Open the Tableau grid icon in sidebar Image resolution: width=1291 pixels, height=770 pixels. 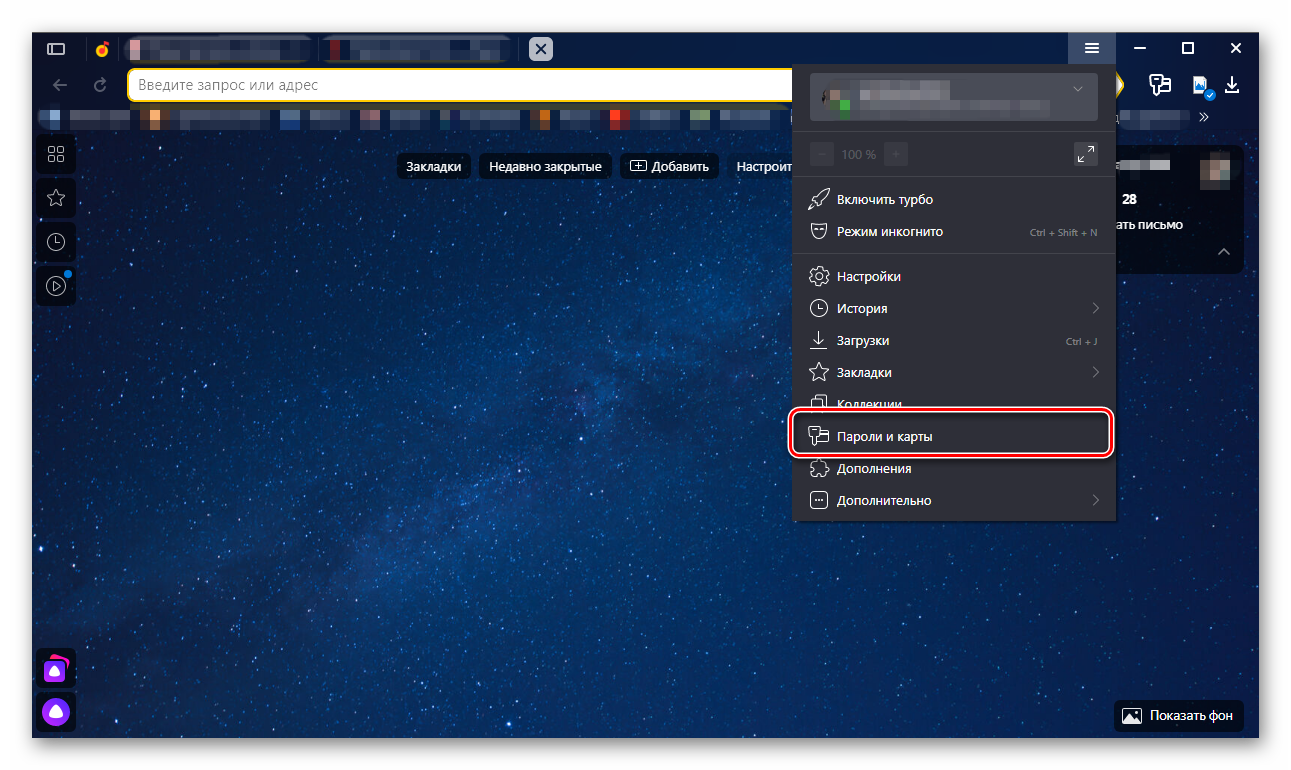click(x=56, y=154)
